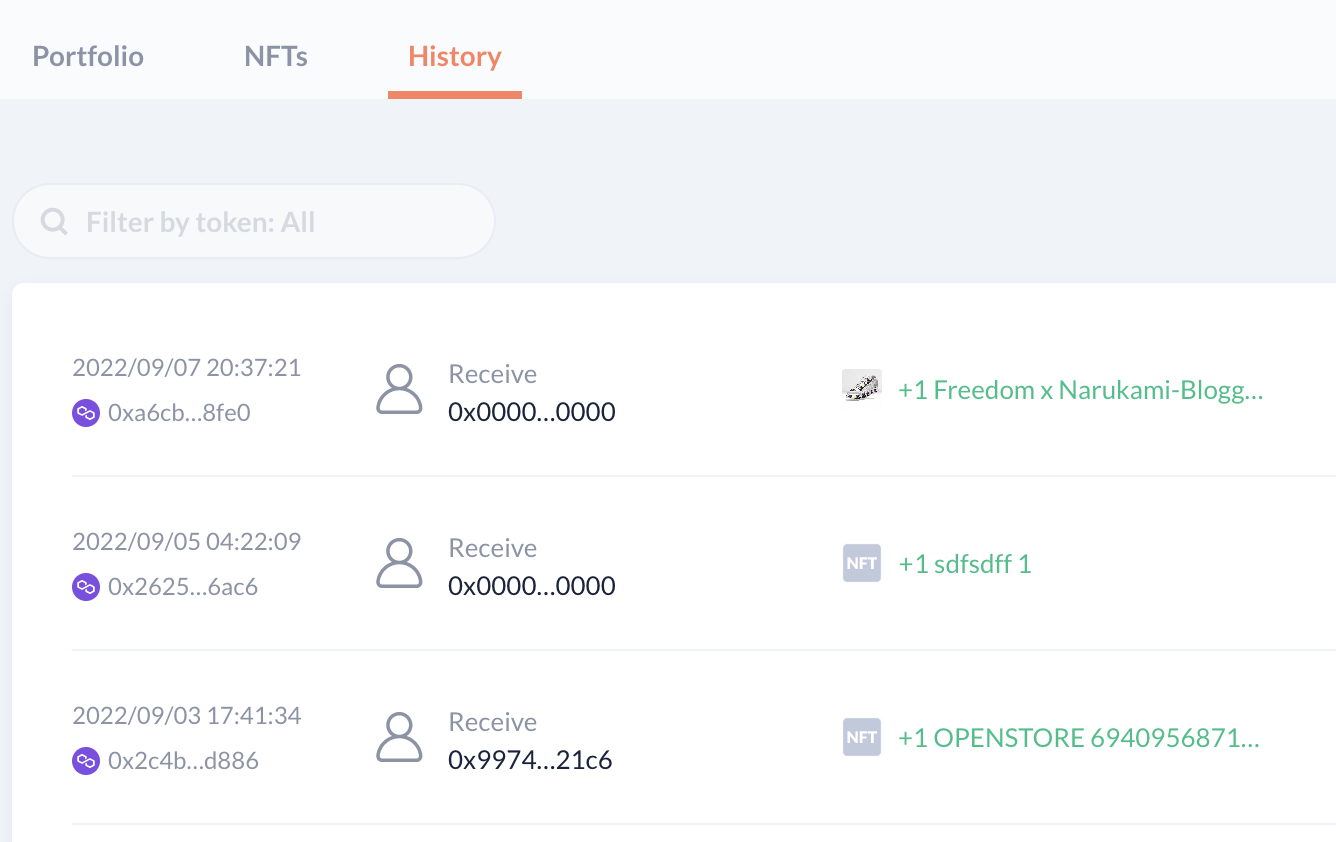The width and height of the screenshot is (1336, 842).
Task: Click NFT placeholder icon next to sdfsdff 1
Action: tap(861, 564)
